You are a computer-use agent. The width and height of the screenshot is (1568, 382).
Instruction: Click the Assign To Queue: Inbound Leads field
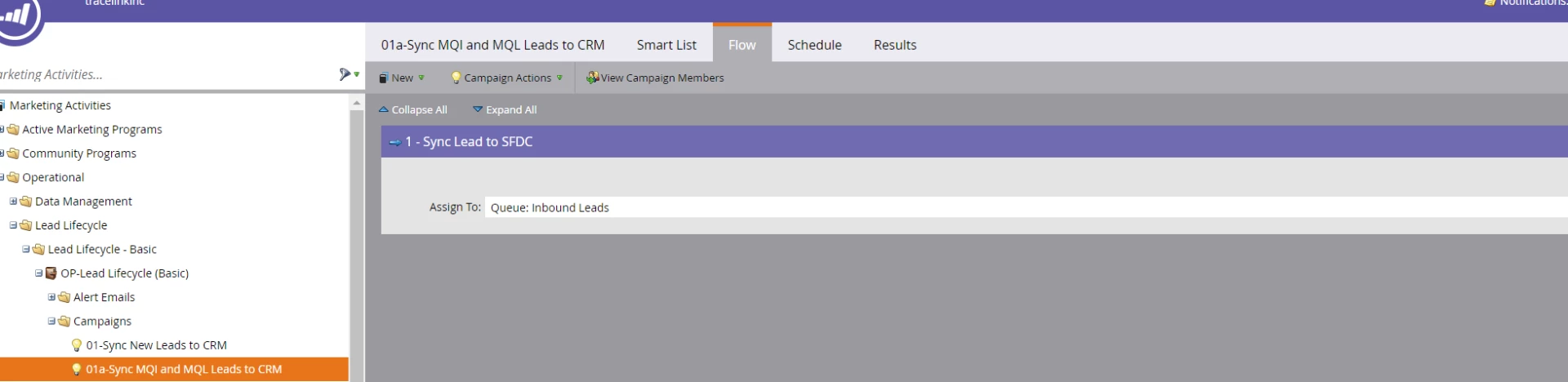[x=1026, y=207]
